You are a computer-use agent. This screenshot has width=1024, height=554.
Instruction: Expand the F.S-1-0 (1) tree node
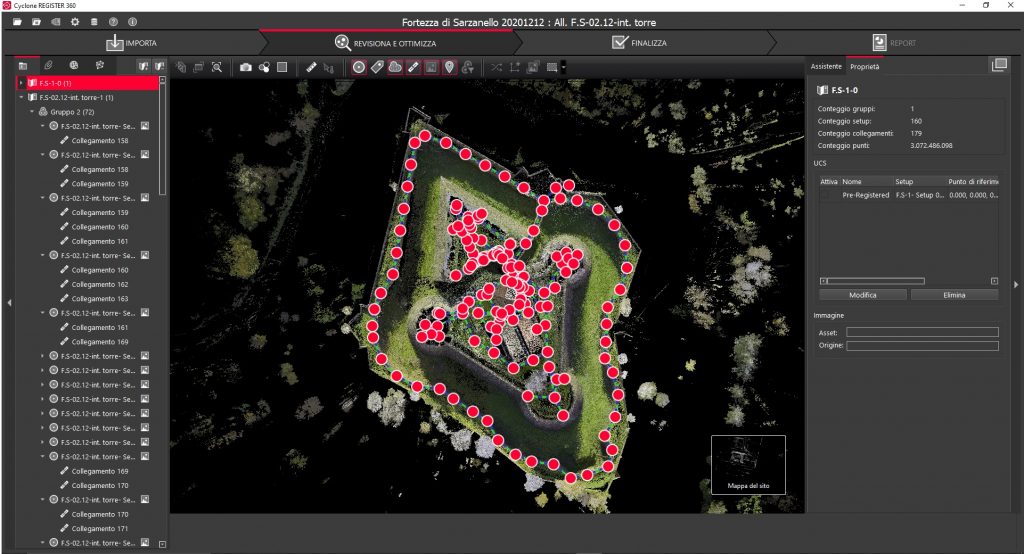22,83
